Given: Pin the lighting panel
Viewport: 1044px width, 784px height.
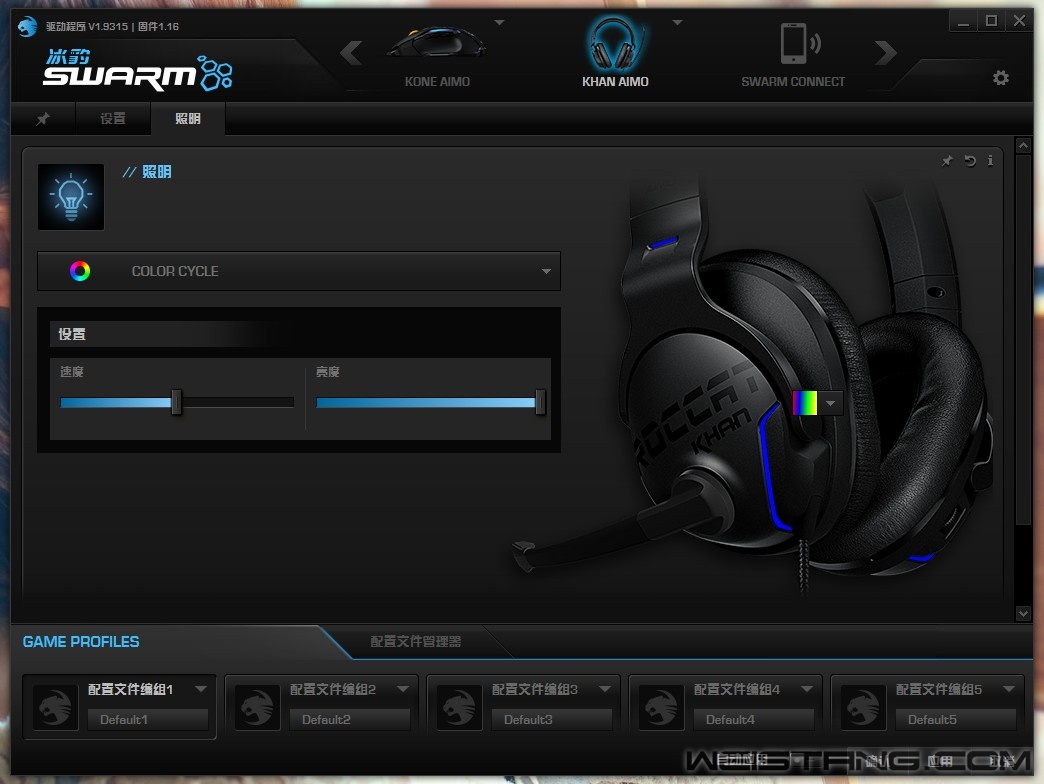Looking at the screenshot, I should [947, 160].
